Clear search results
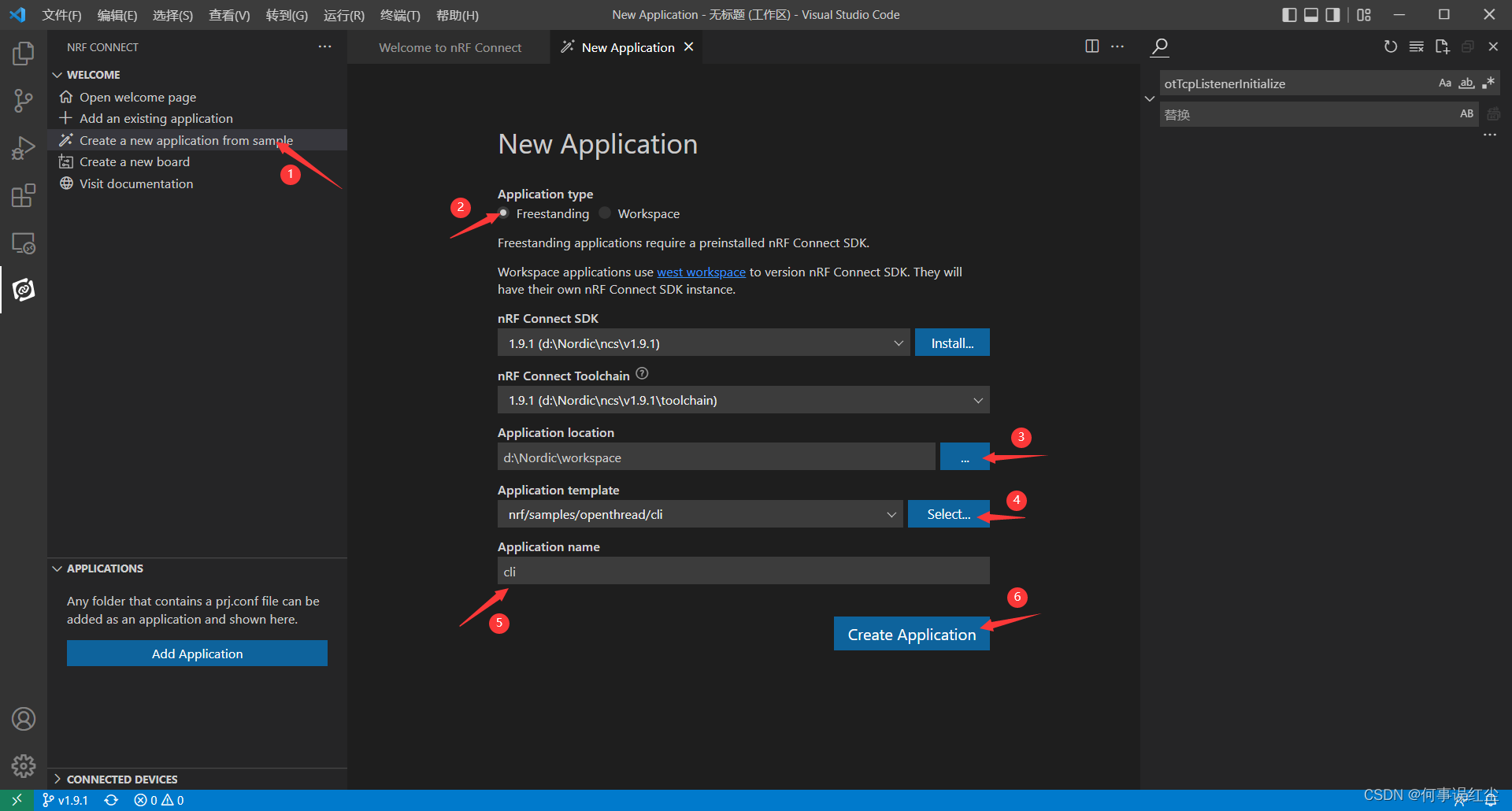 [1416, 46]
